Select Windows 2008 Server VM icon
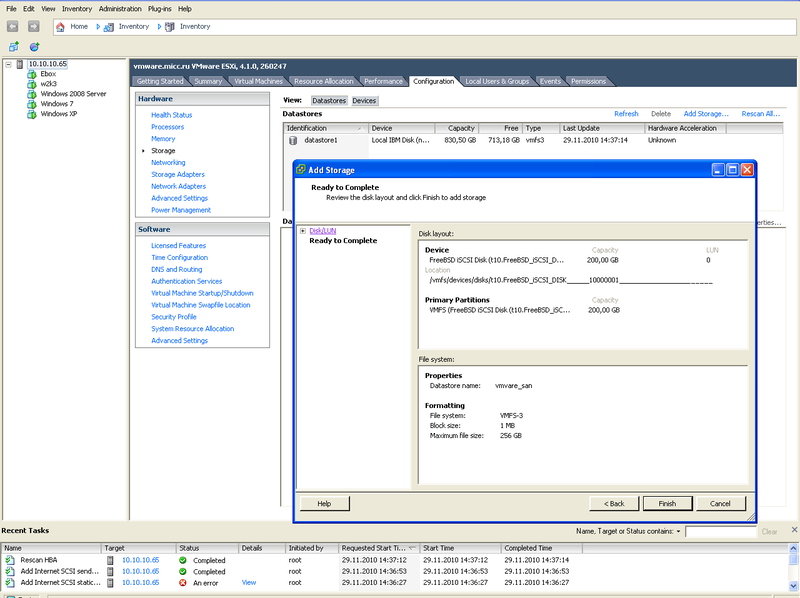The image size is (800, 598). (x=32, y=94)
